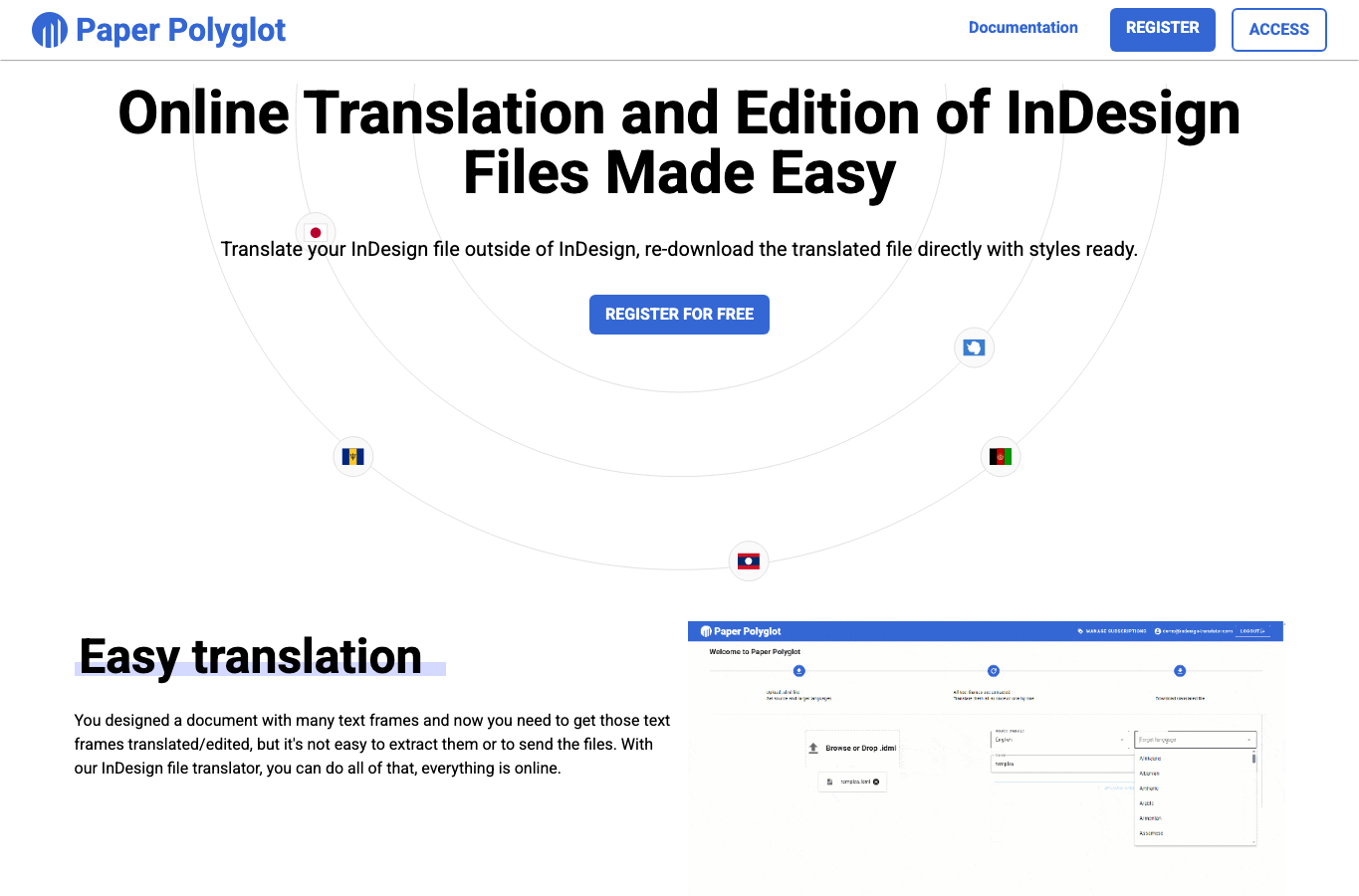Image resolution: width=1359 pixels, height=896 pixels.
Task: Open the Documentation link
Action: coord(1022,28)
